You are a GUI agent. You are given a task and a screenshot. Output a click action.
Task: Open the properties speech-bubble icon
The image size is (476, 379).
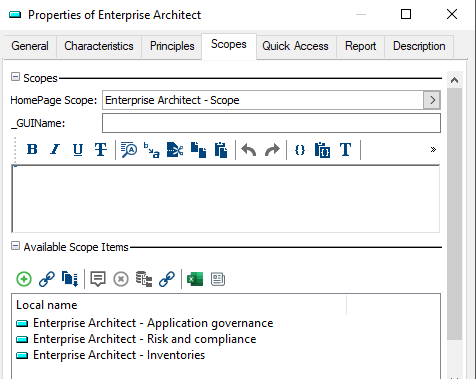pos(98,279)
